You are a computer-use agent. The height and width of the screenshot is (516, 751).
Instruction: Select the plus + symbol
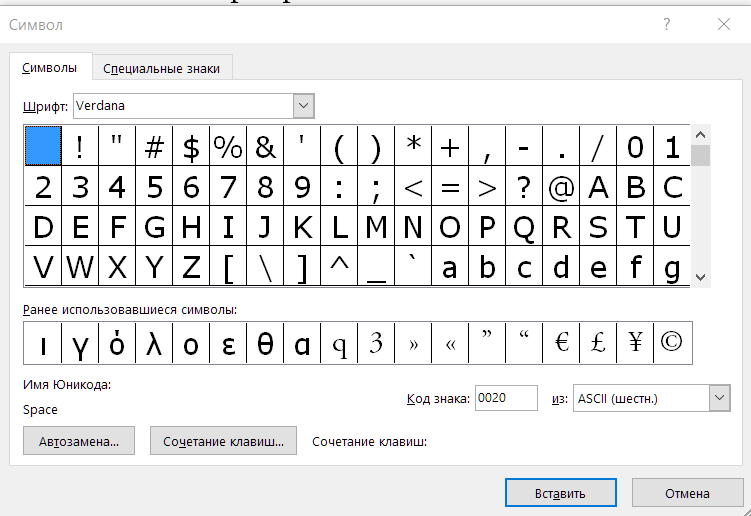click(450, 146)
